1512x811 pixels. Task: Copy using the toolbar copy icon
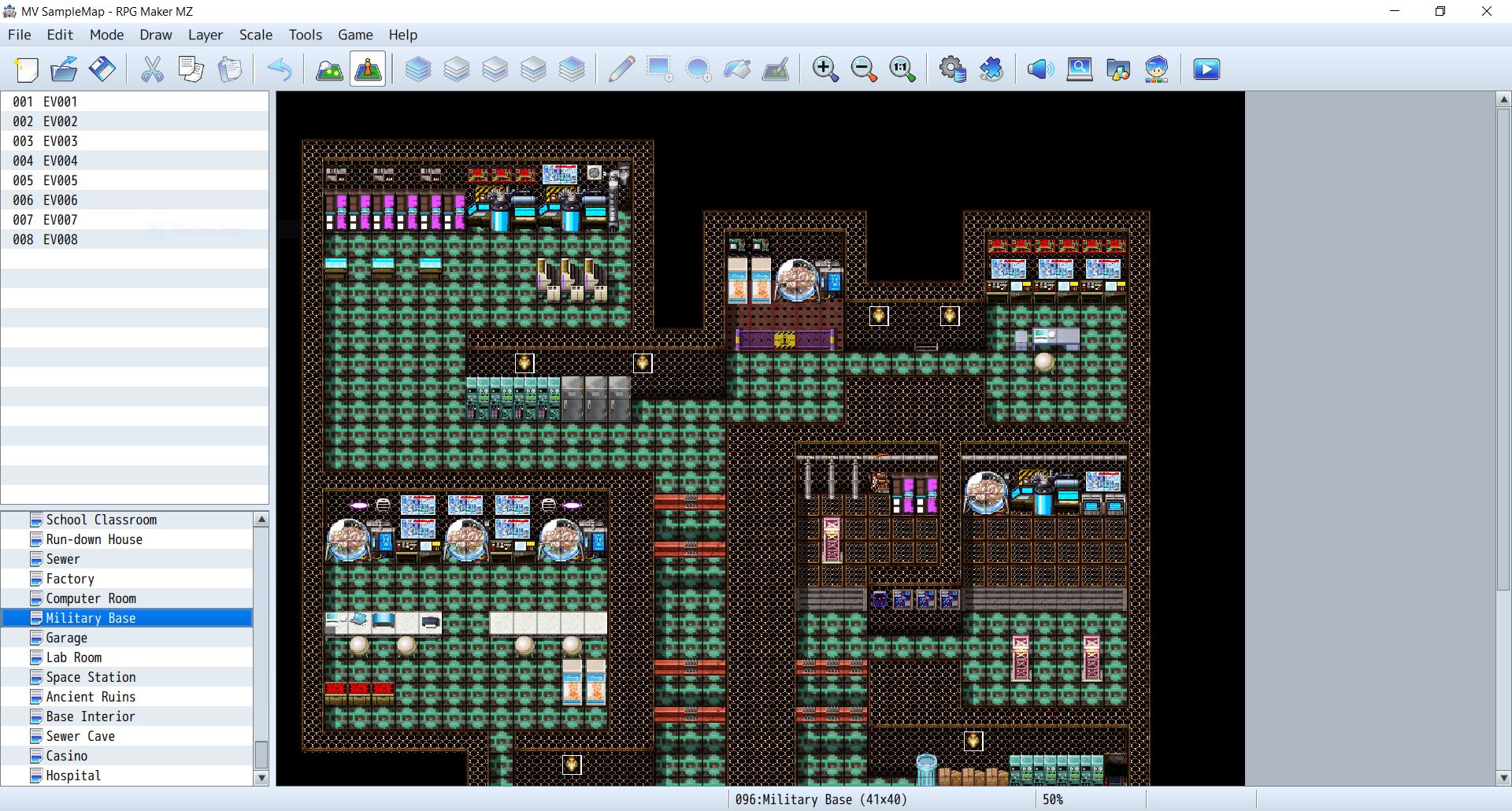point(191,69)
